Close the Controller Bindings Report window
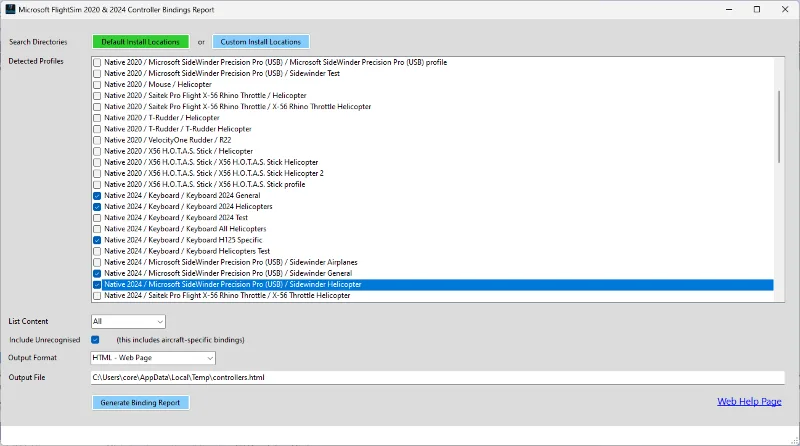 [785, 9]
